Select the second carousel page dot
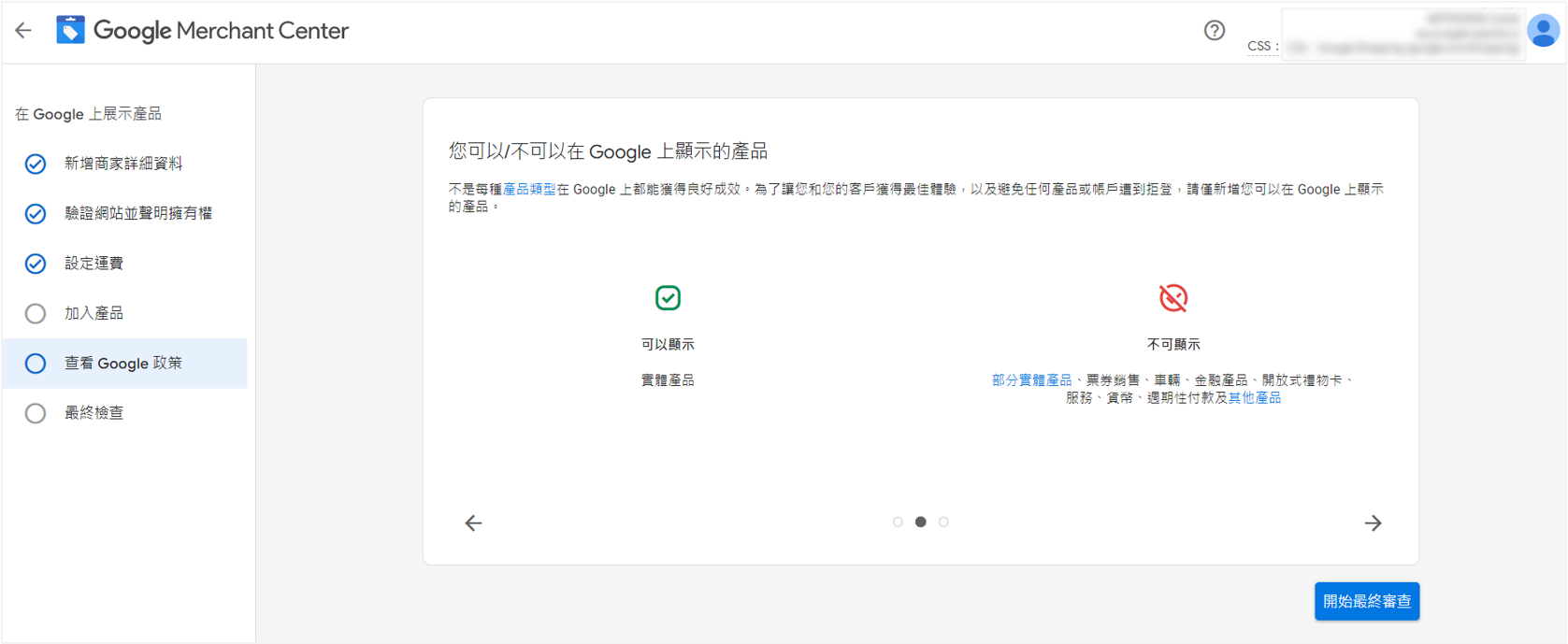The width and height of the screenshot is (1568, 644). pyautogui.click(x=921, y=522)
